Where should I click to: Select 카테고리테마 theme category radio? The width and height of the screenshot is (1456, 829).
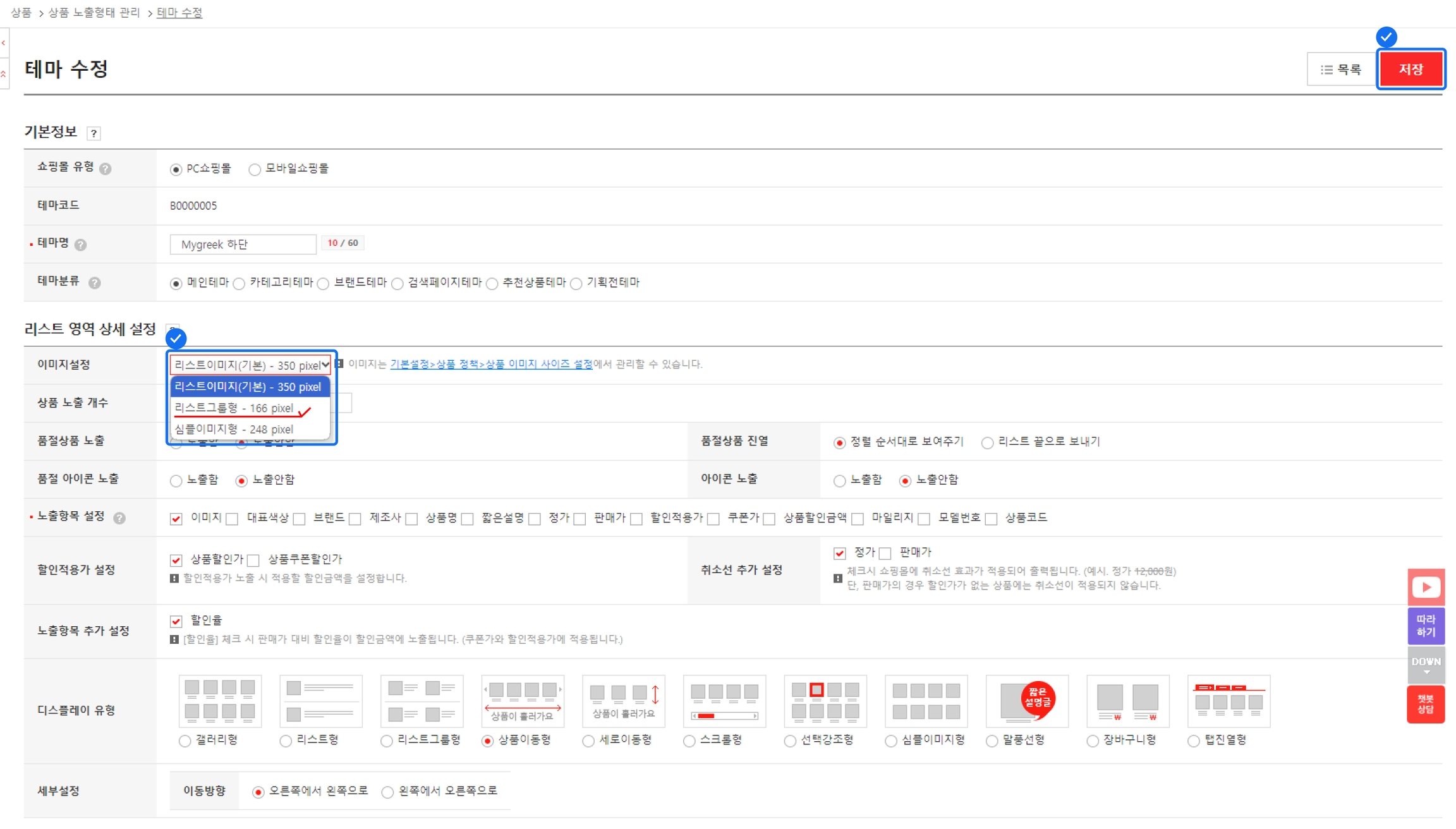pyautogui.click(x=239, y=284)
